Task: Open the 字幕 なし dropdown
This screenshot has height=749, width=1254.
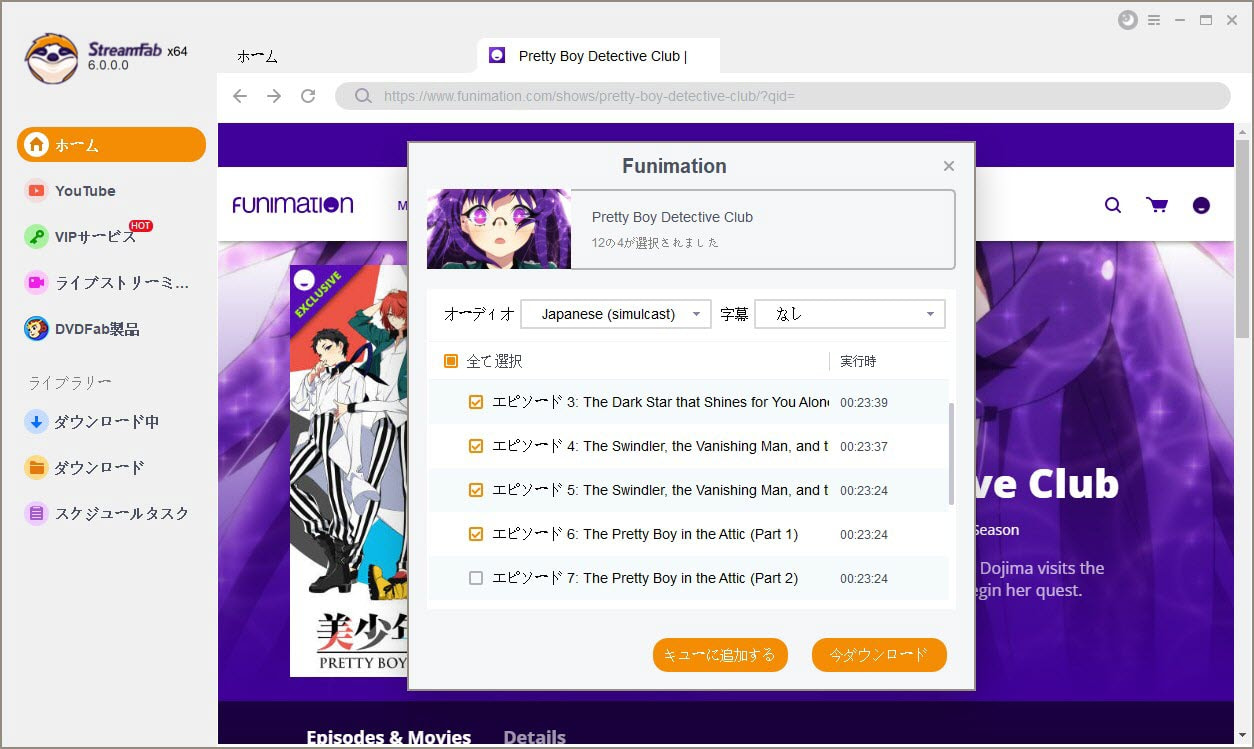Action: click(850, 314)
